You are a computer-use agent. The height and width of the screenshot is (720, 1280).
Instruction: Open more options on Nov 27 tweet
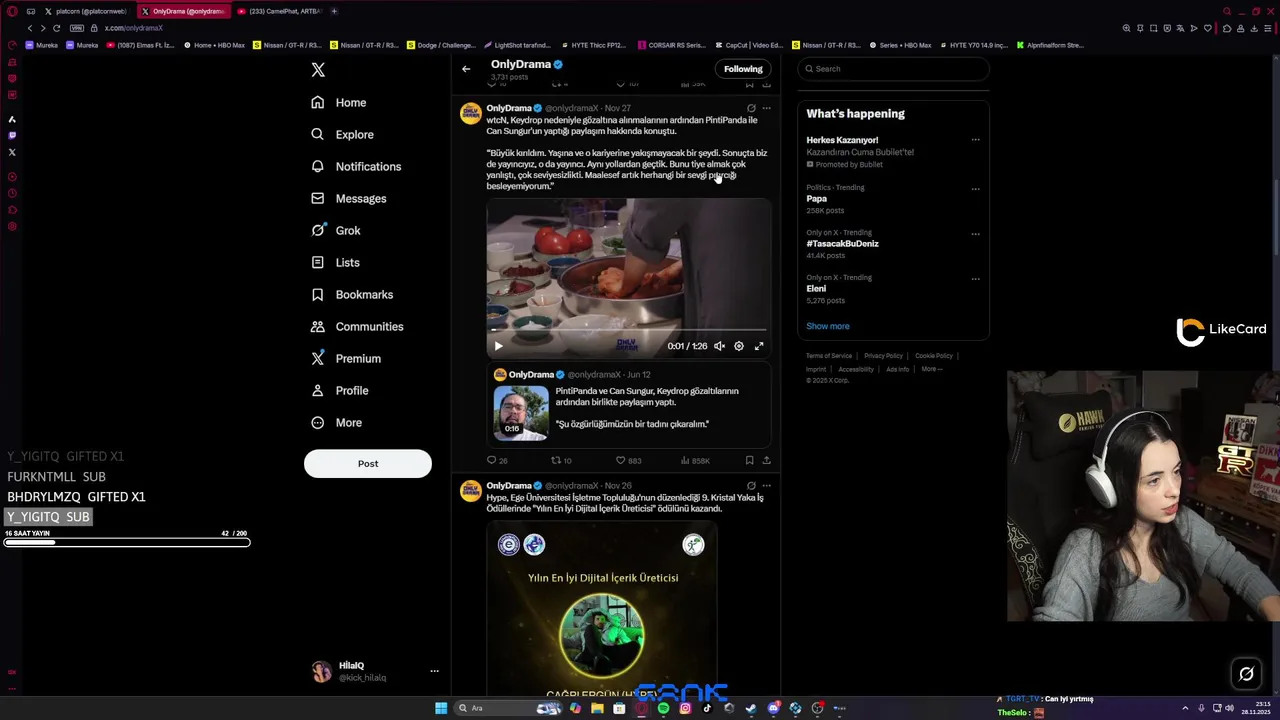click(x=767, y=108)
